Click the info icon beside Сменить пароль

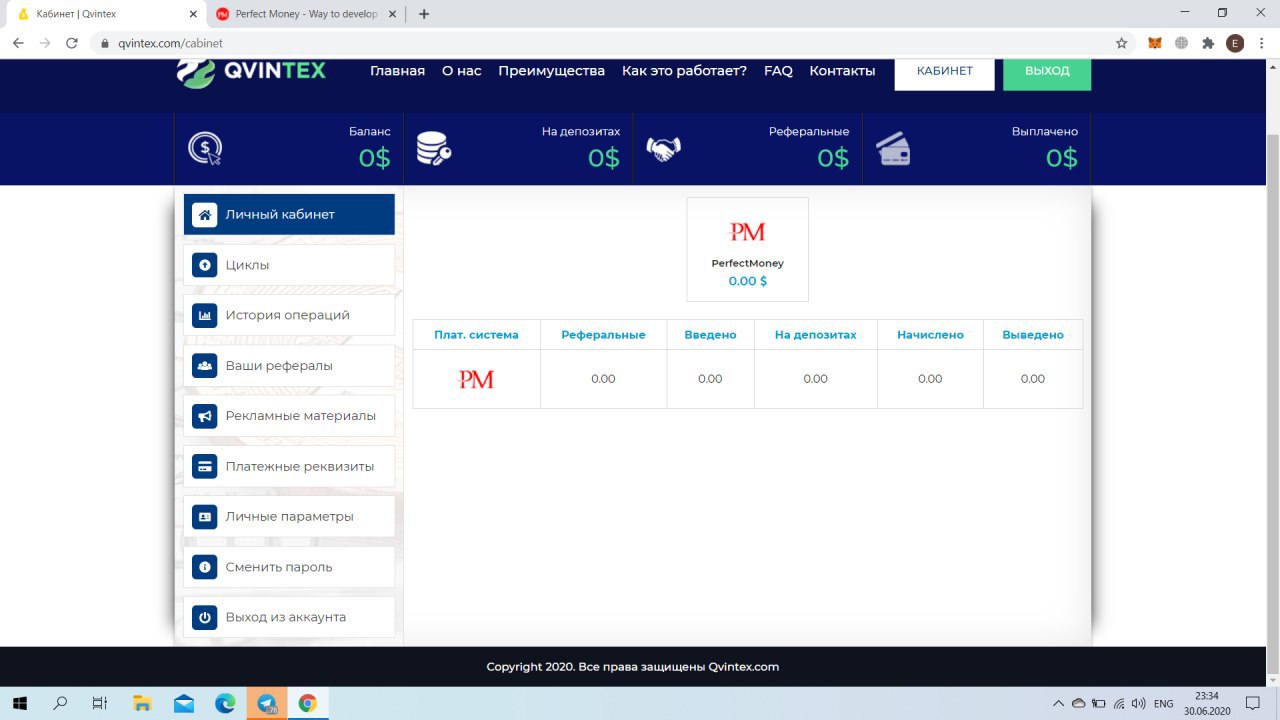pyautogui.click(x=205, y=567)
